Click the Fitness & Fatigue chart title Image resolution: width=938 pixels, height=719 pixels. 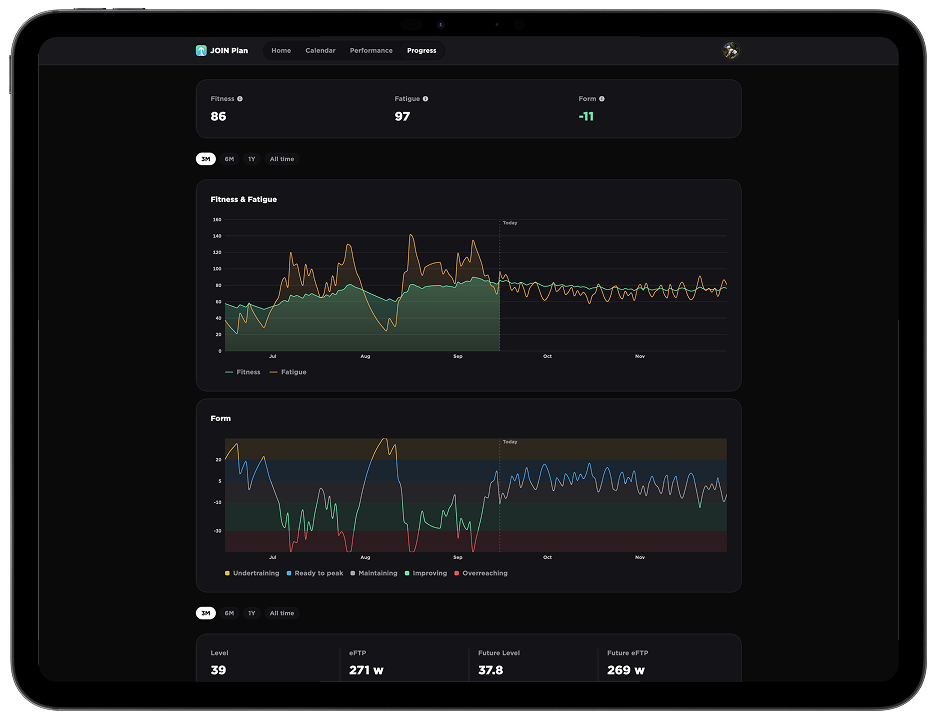point(243,199)
